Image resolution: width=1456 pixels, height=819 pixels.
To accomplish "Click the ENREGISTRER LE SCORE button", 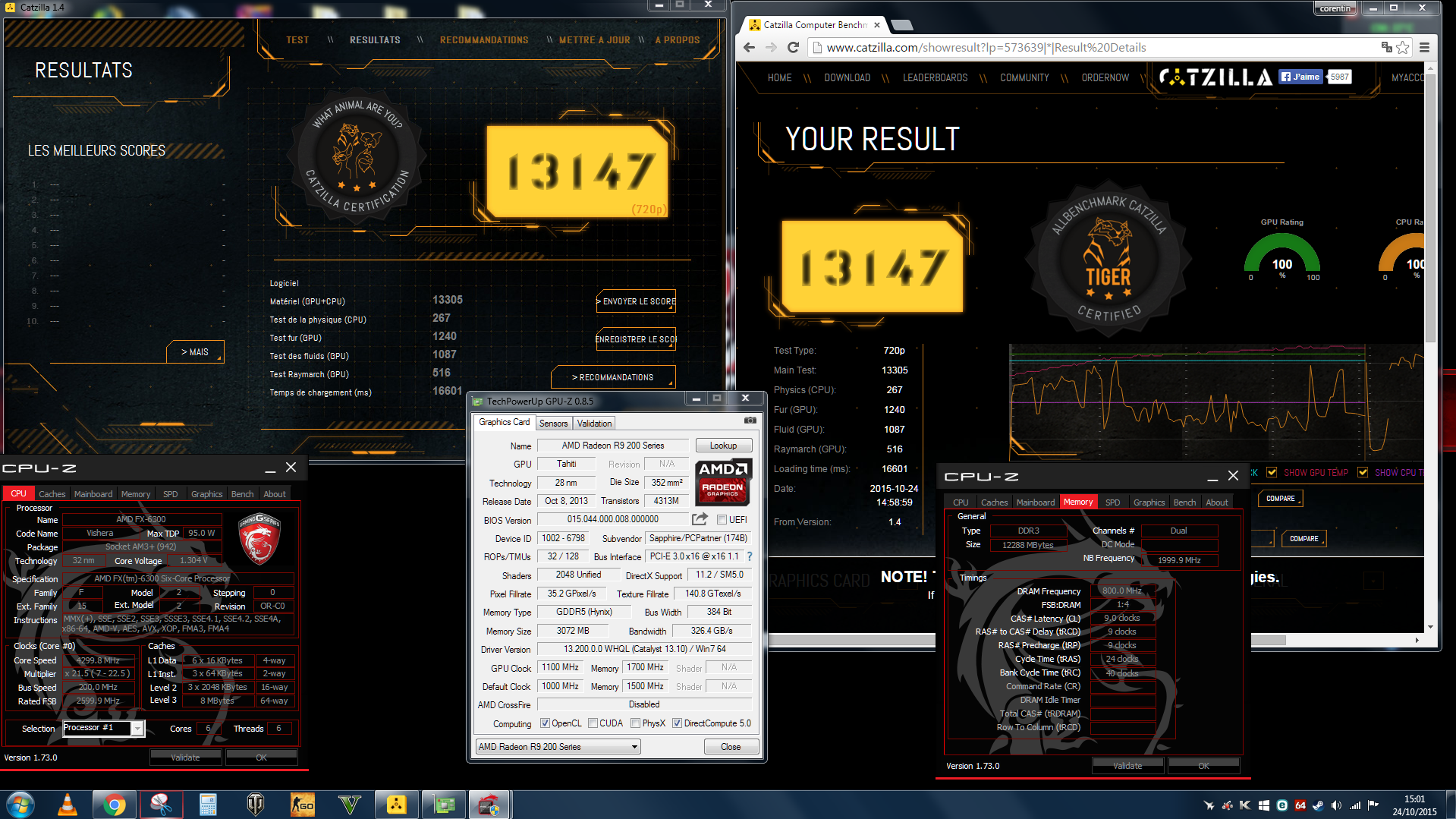I will pyautogui.click(x=636, y=339).
